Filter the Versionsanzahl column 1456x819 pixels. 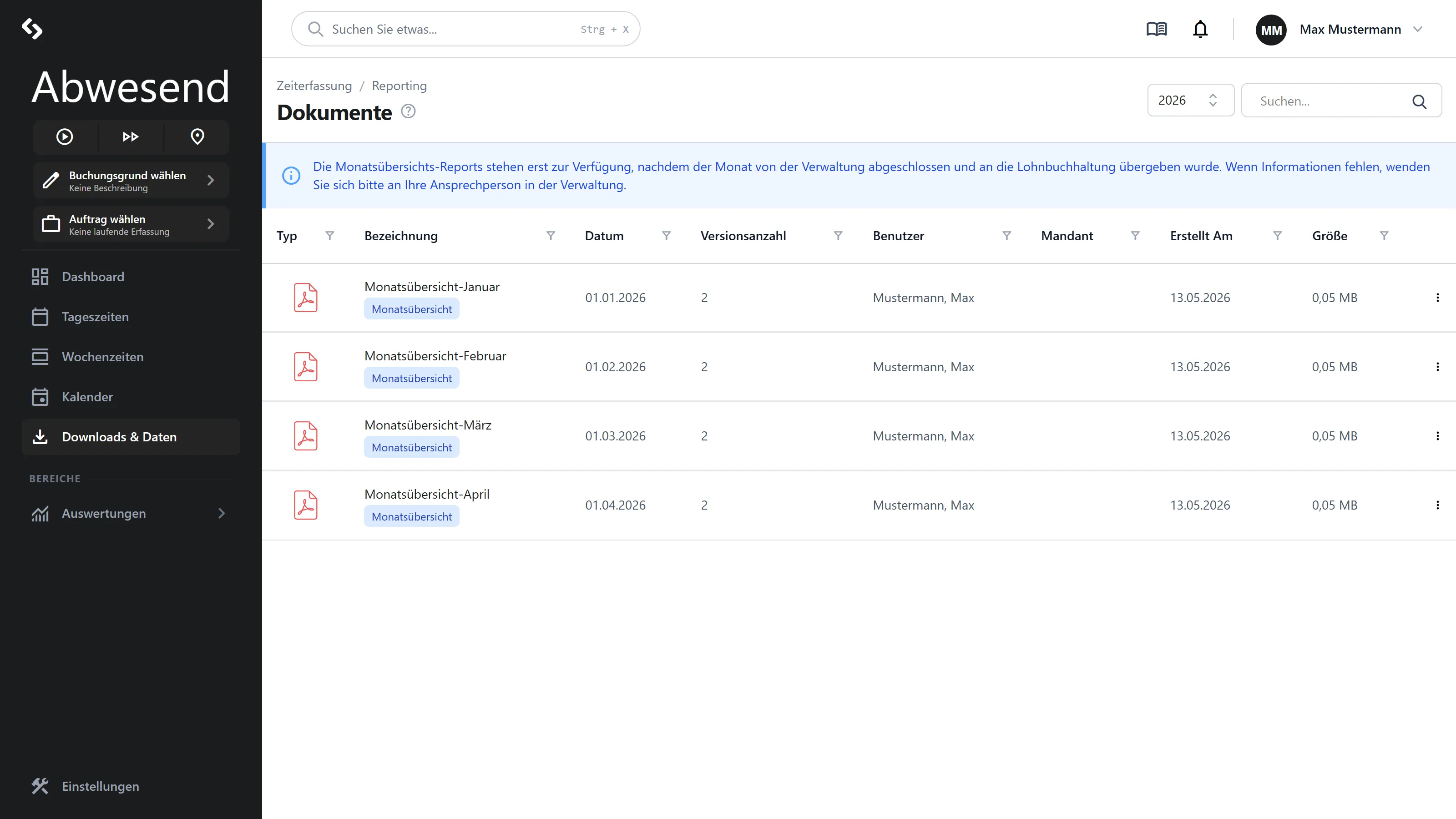click(x=838, y=236)
